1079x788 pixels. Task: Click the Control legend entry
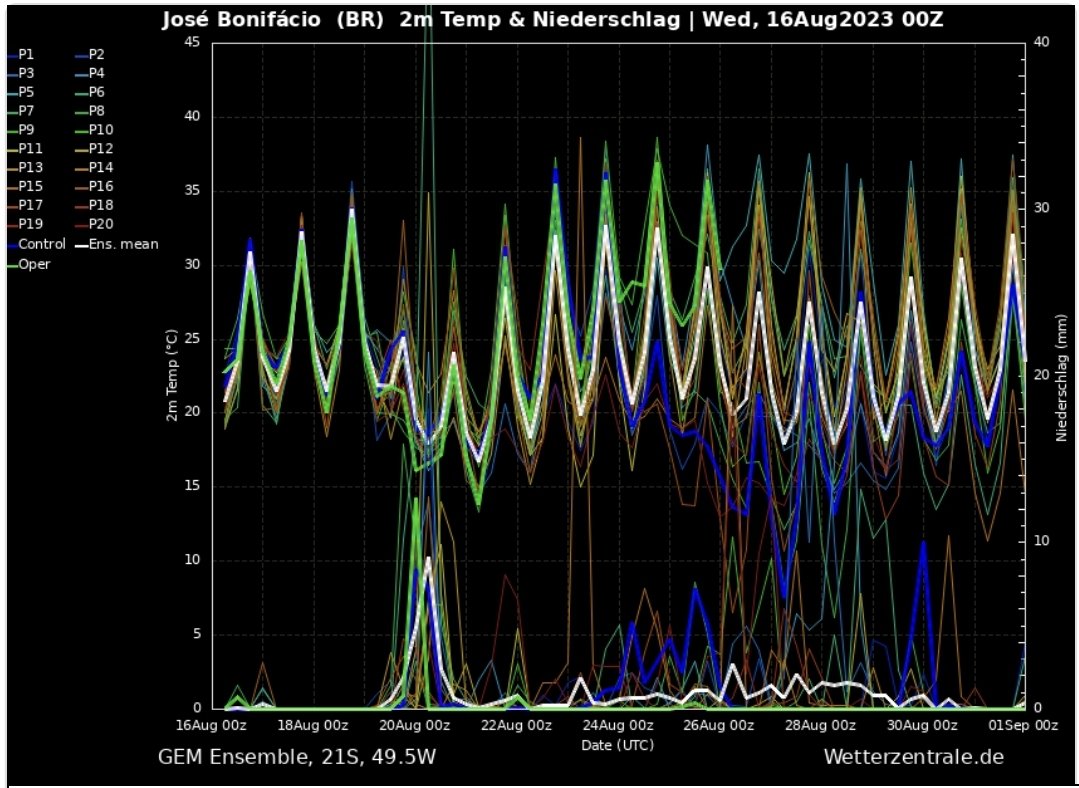(36, 244)
